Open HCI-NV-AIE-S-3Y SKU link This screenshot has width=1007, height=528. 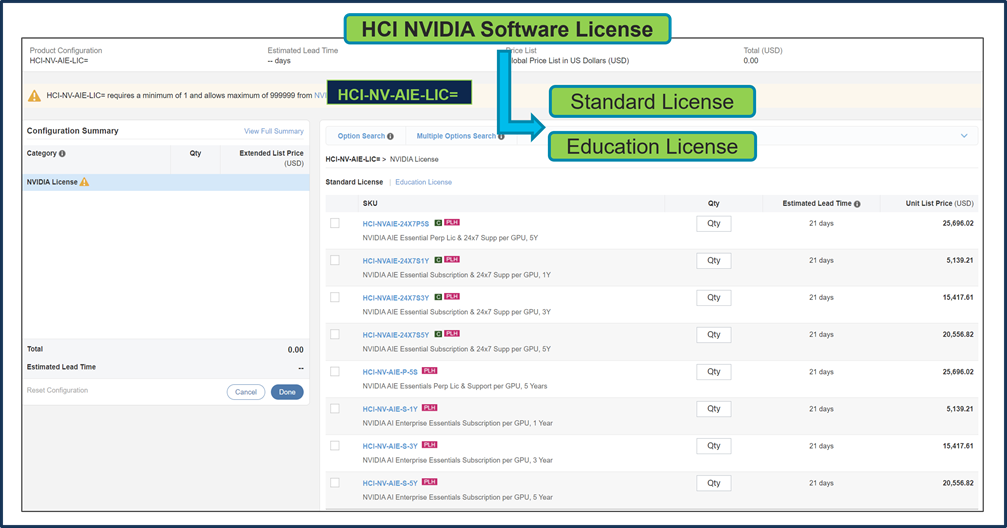tap(390, 446)
